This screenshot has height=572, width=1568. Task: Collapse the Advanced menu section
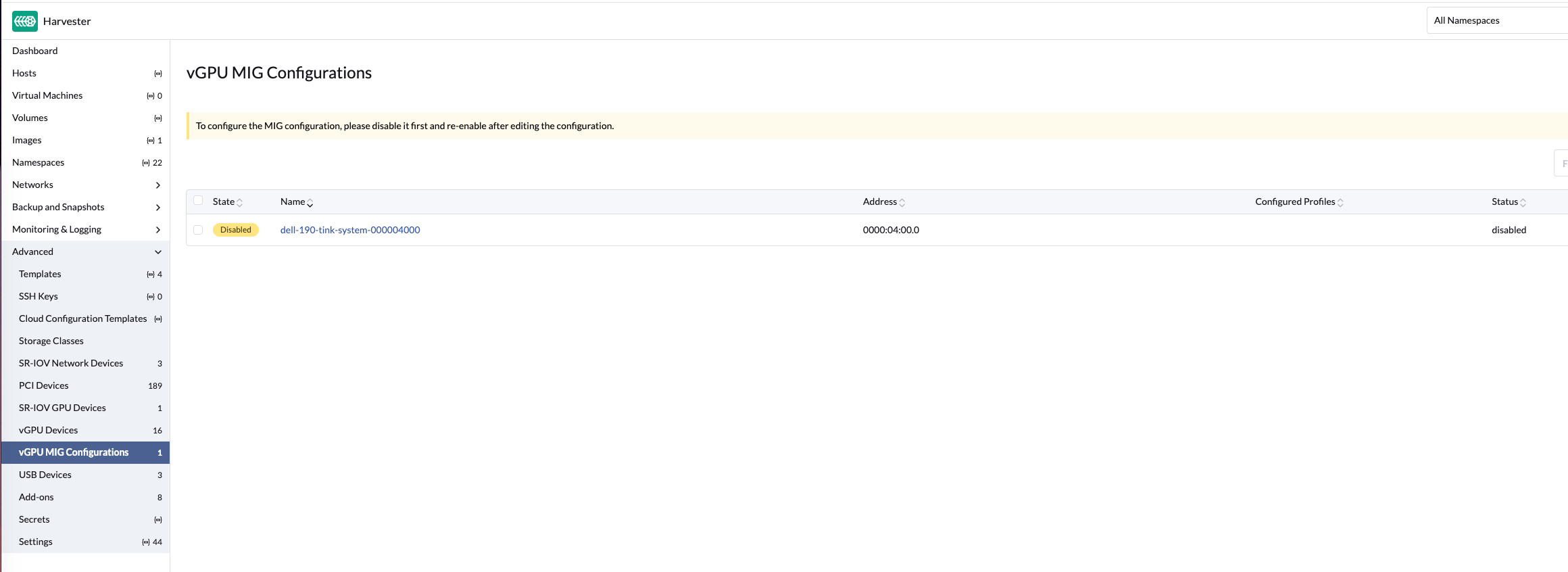click(x=158, y=252)
